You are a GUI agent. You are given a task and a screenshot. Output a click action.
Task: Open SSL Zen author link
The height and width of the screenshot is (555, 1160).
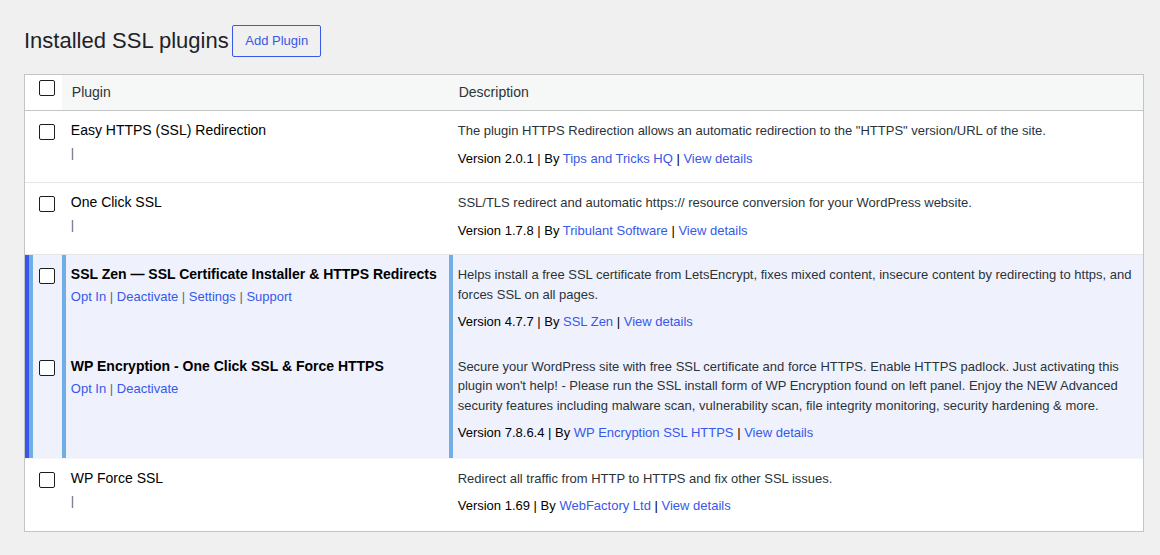pyautogui.click(x=587, y=321)
